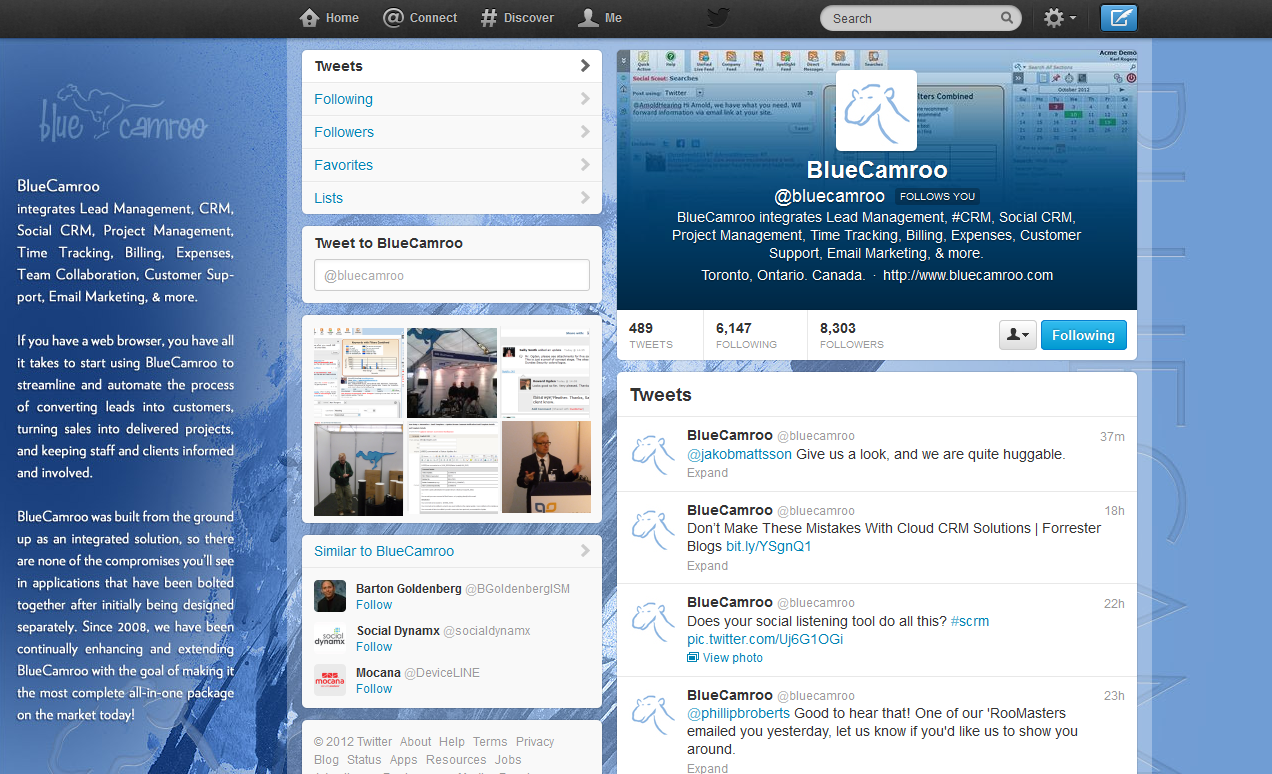This screenshot has height=774, width=1272.
Task: Open the user actions person dropdown
Action: pos(1017,335)
